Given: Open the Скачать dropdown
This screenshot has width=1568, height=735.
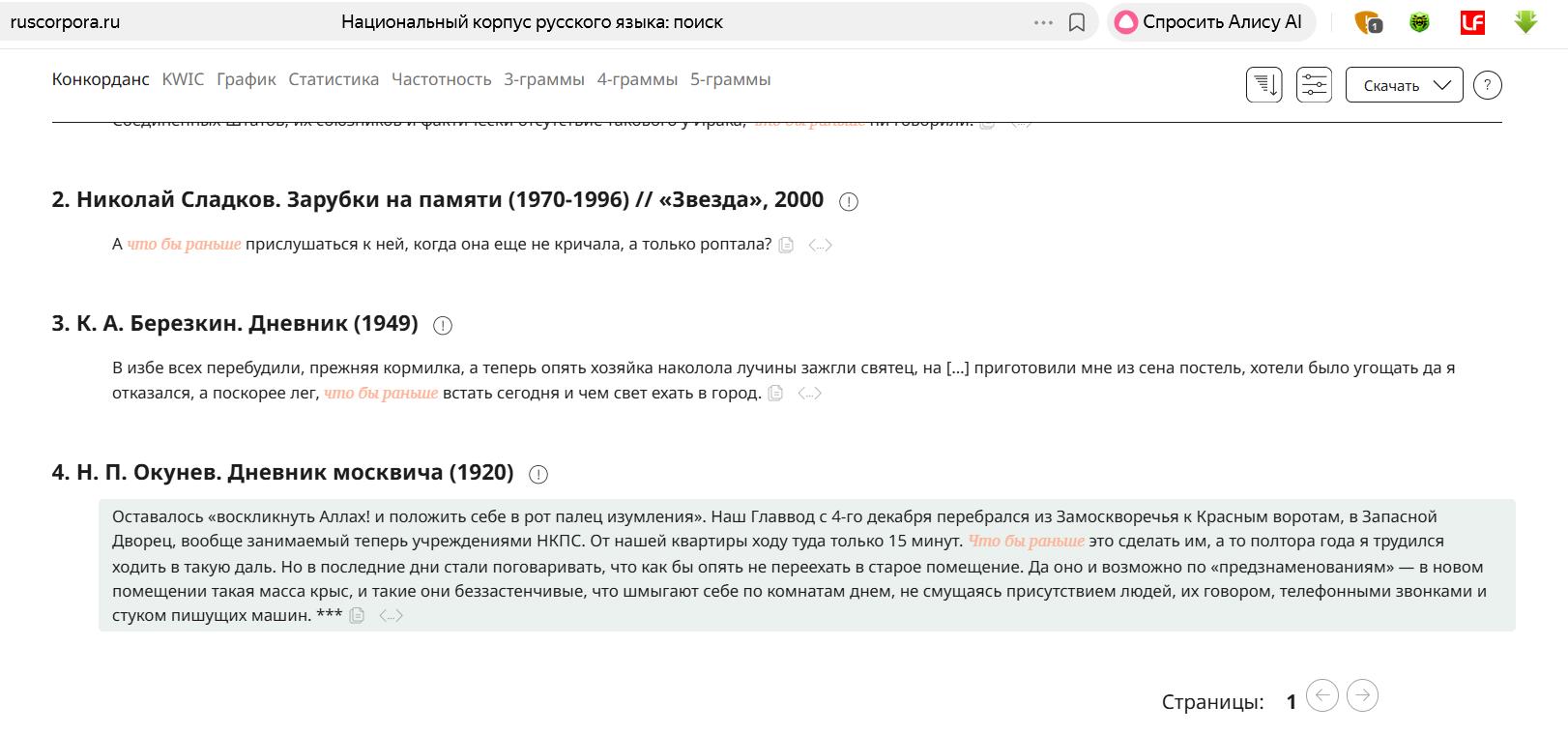Looking at the screenshot, I should (x=1404, y=85).
